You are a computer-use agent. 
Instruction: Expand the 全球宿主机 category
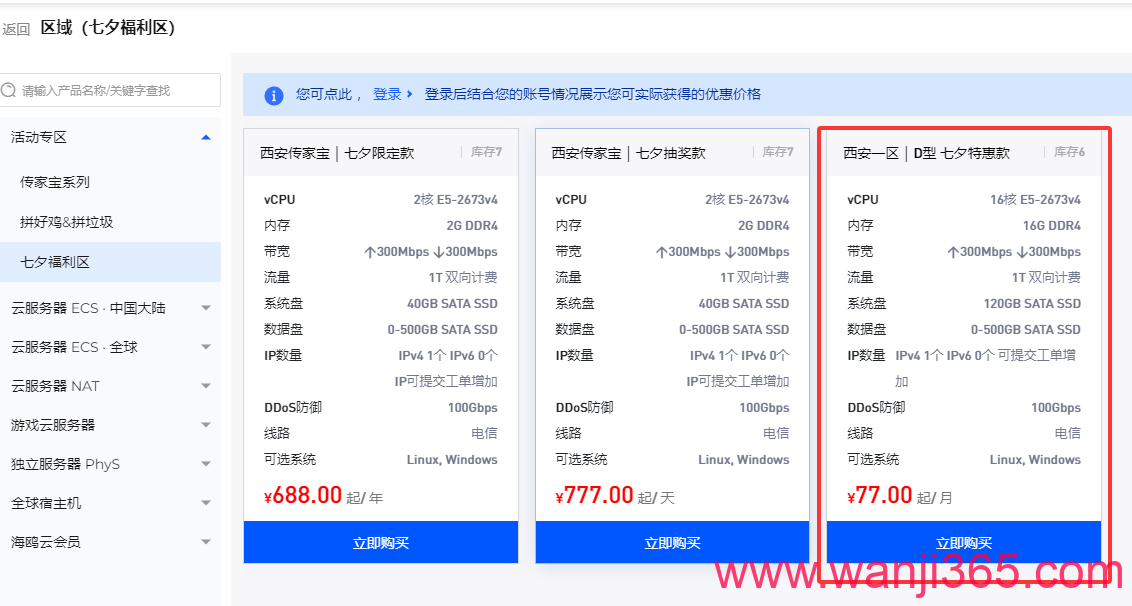pyautogui.click(x=206, y=503)
